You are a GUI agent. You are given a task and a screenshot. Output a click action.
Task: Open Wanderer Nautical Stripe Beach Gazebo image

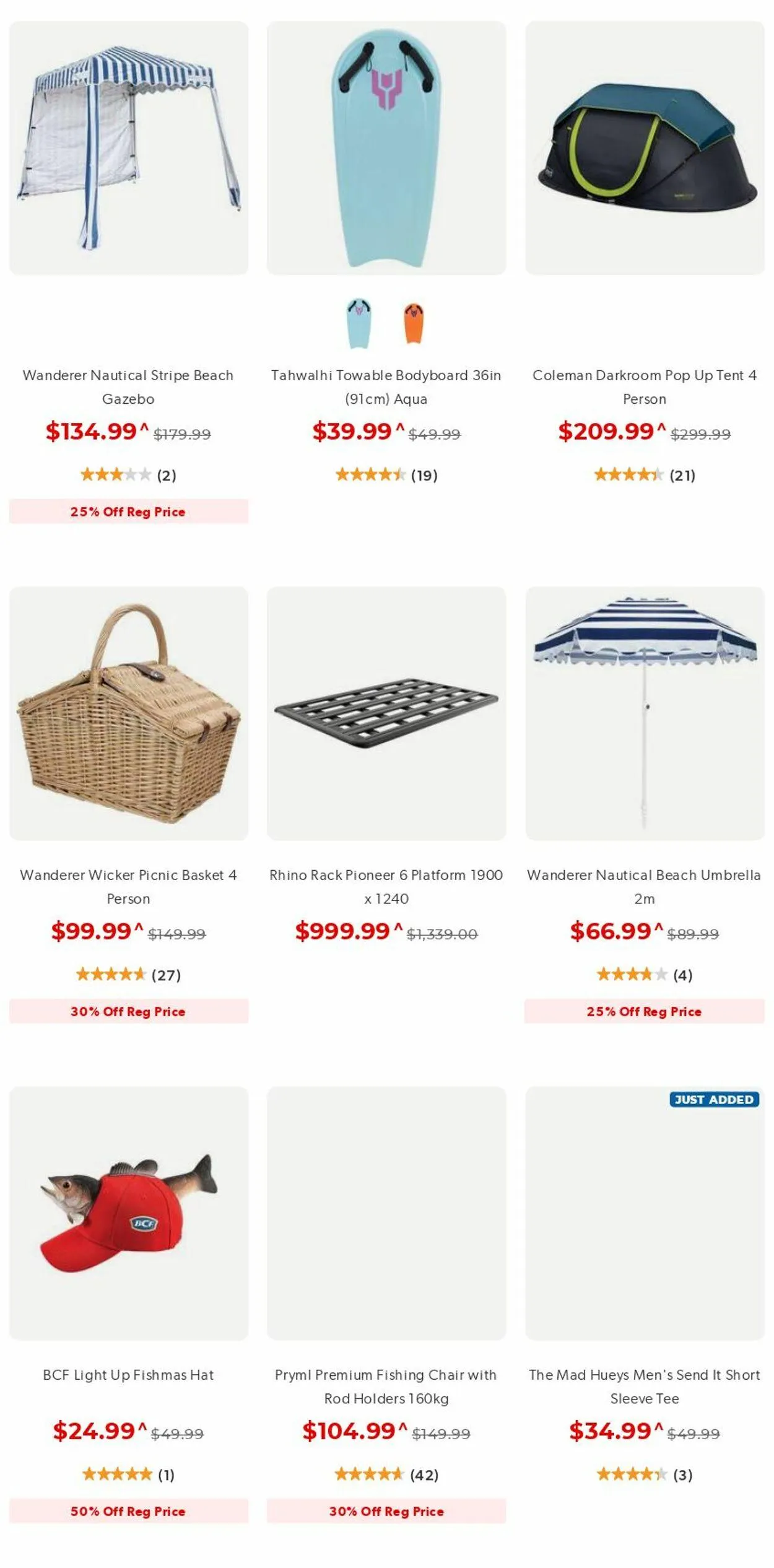click(x=129, y=148)
